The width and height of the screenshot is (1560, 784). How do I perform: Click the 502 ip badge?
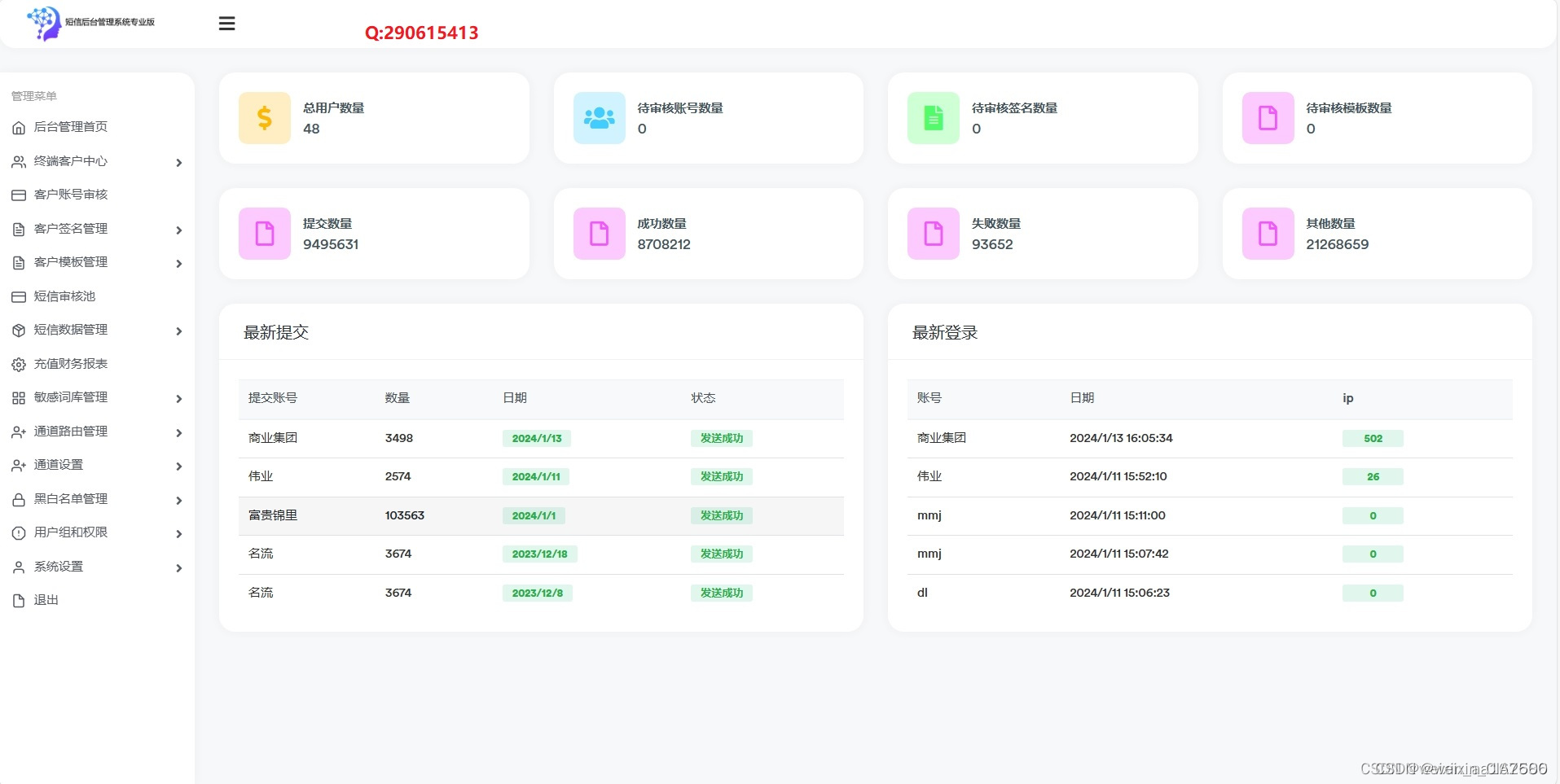coord(1373,438)
